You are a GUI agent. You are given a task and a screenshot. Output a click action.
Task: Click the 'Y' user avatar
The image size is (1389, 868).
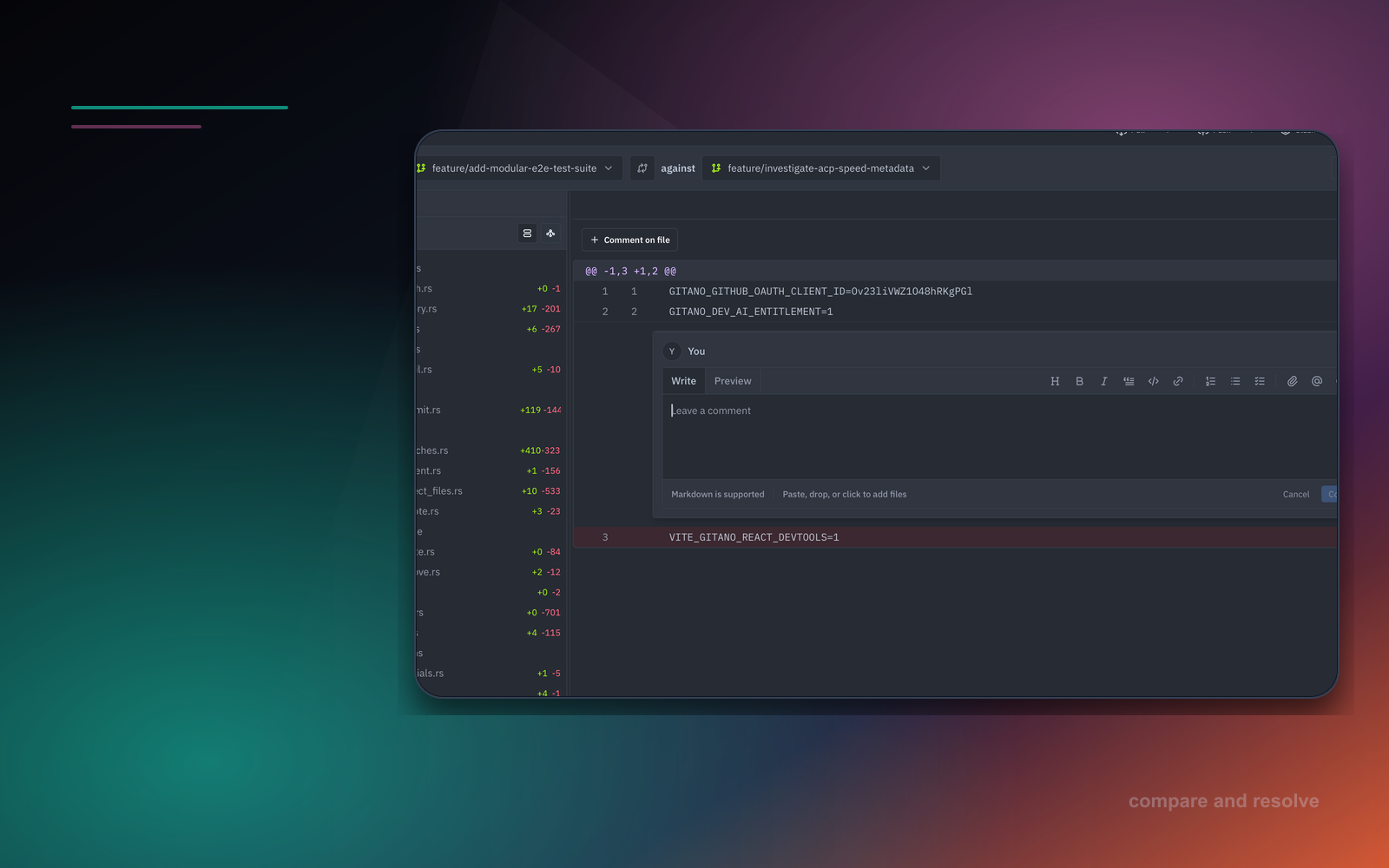point(672,352)
